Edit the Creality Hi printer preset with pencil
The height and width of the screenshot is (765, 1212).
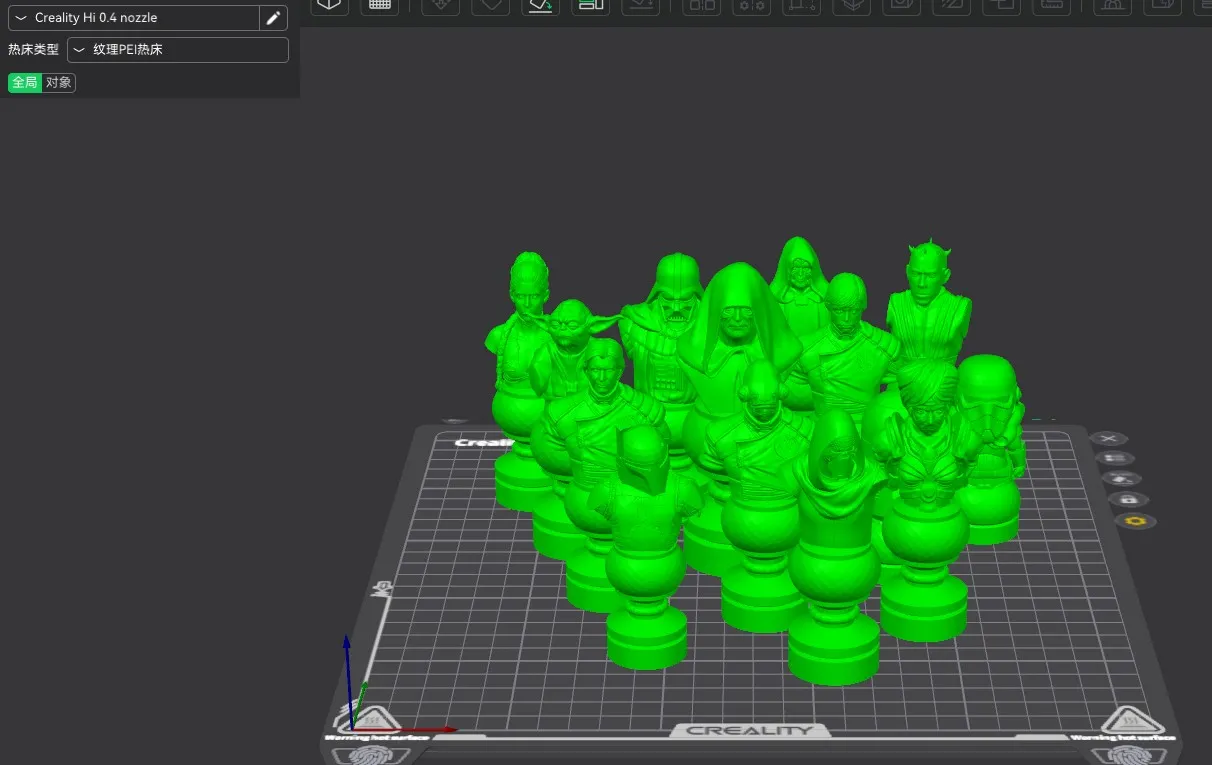tap(273, 18)
